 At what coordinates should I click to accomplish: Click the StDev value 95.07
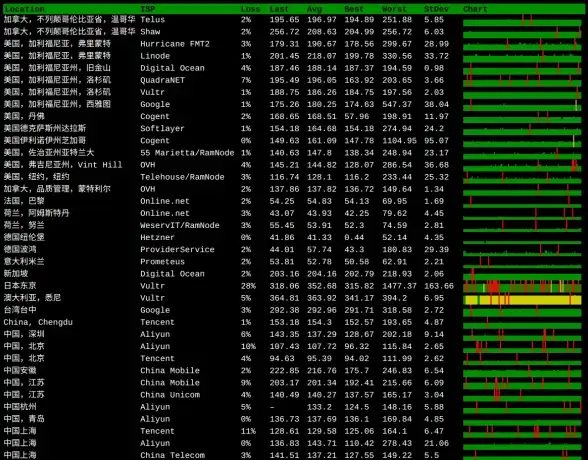tap(436, 141)
